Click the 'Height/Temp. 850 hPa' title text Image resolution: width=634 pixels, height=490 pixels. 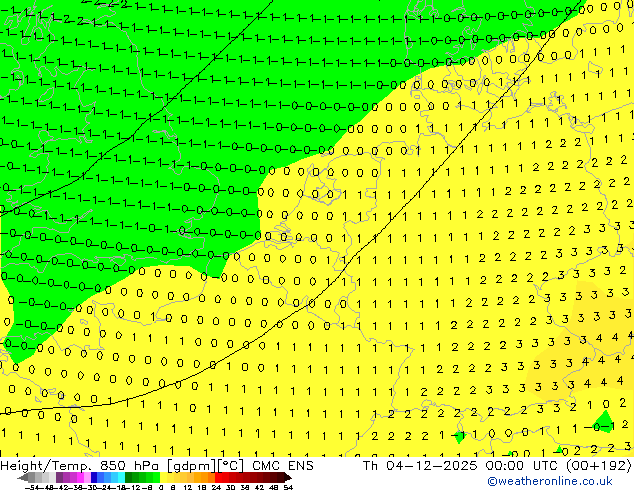(78, 465)
